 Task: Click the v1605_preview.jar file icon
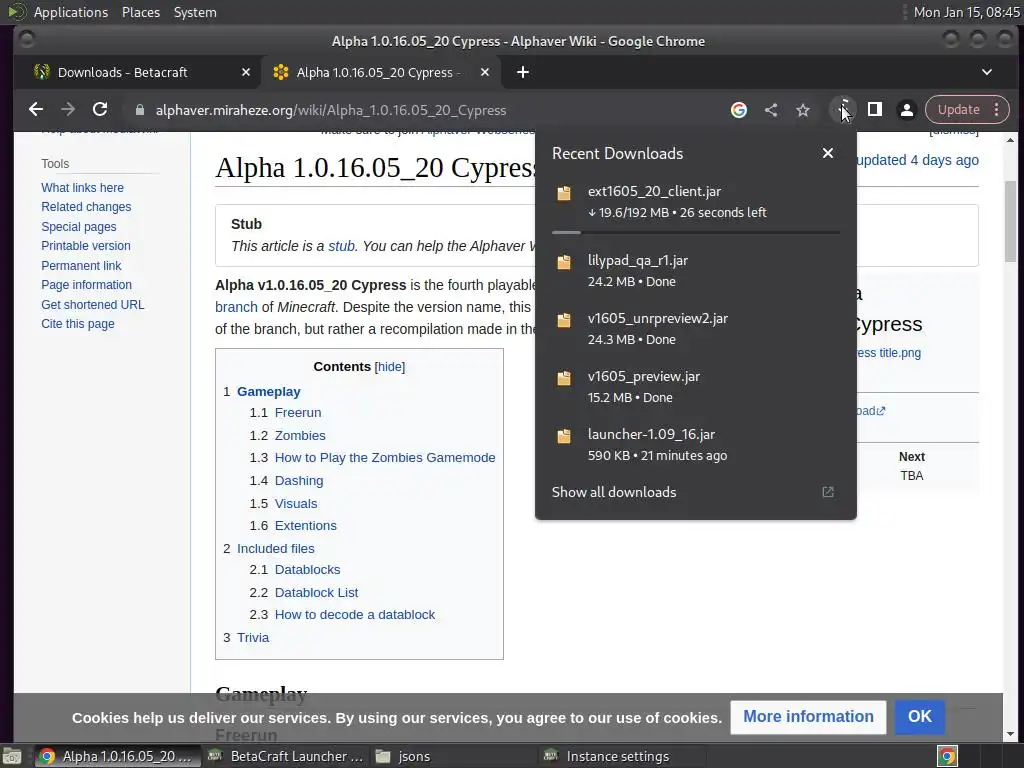[x=564, y=379]
